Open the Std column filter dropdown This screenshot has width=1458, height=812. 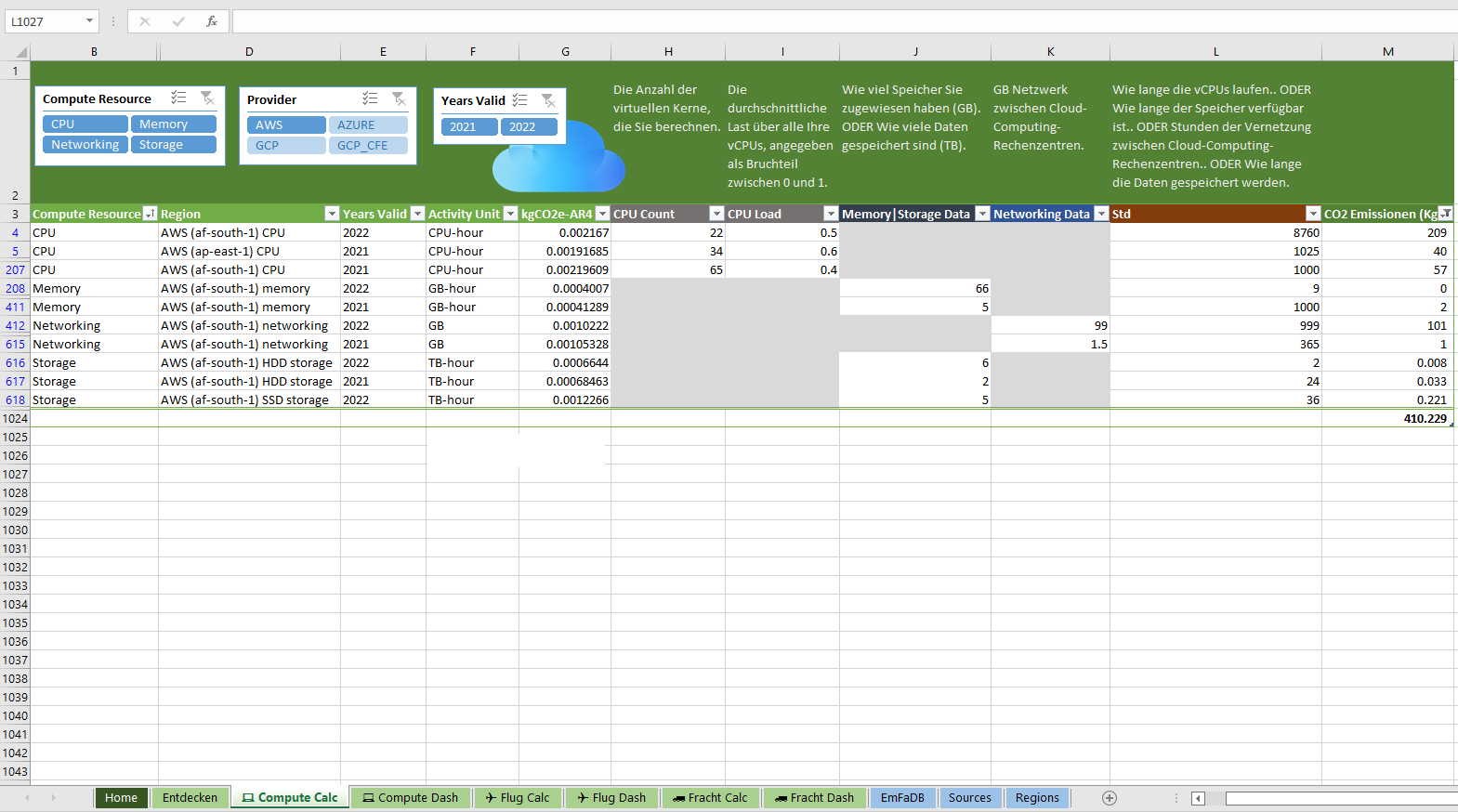click(1313, 214)
